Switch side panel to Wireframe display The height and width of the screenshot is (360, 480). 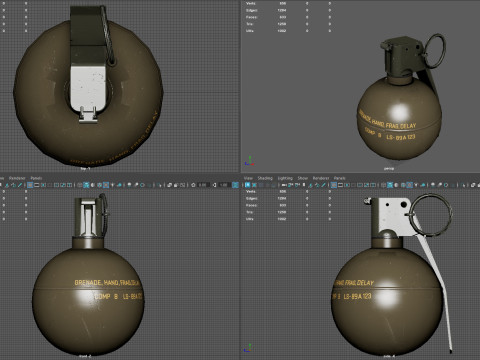[383, 185]
